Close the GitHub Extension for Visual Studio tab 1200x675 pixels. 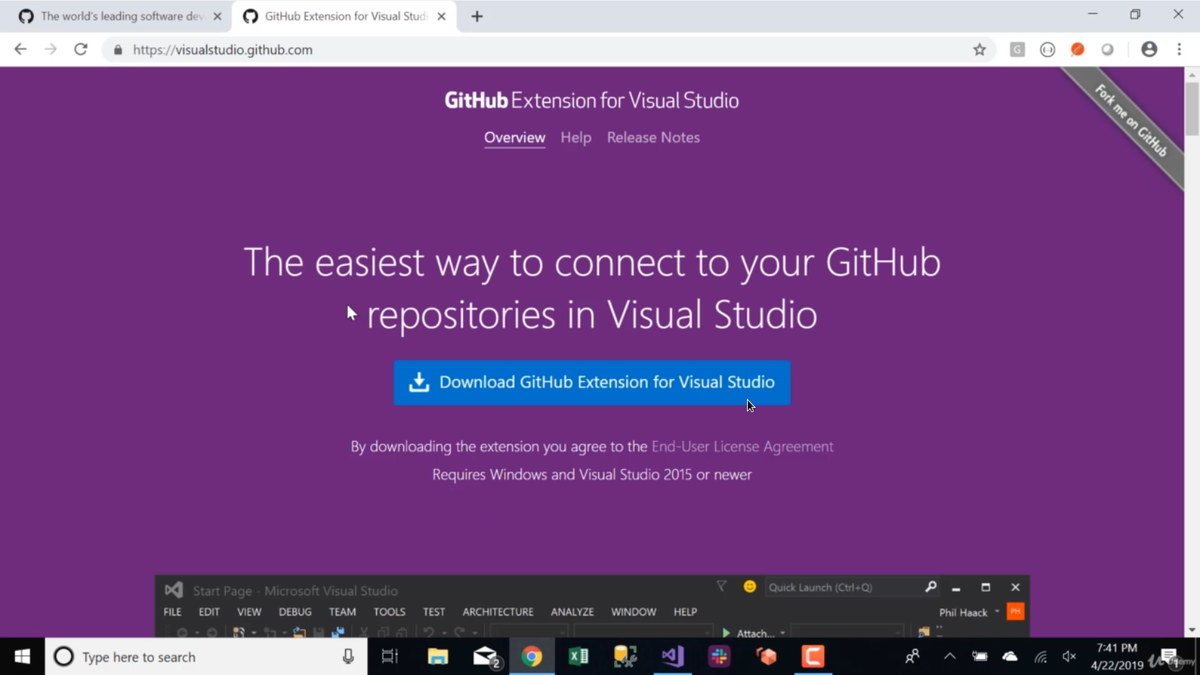click(x=441, y=16)
